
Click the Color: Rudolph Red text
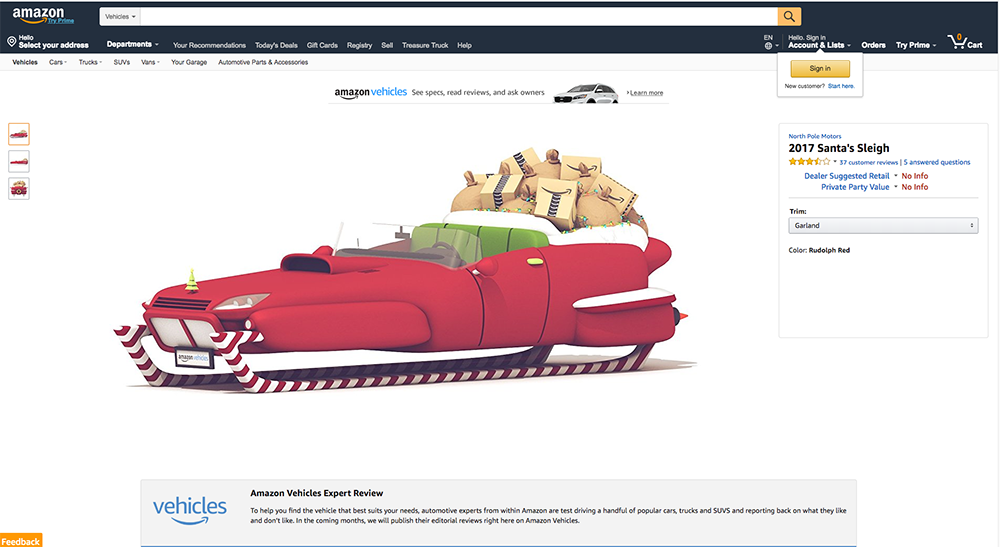coord(819,251)
